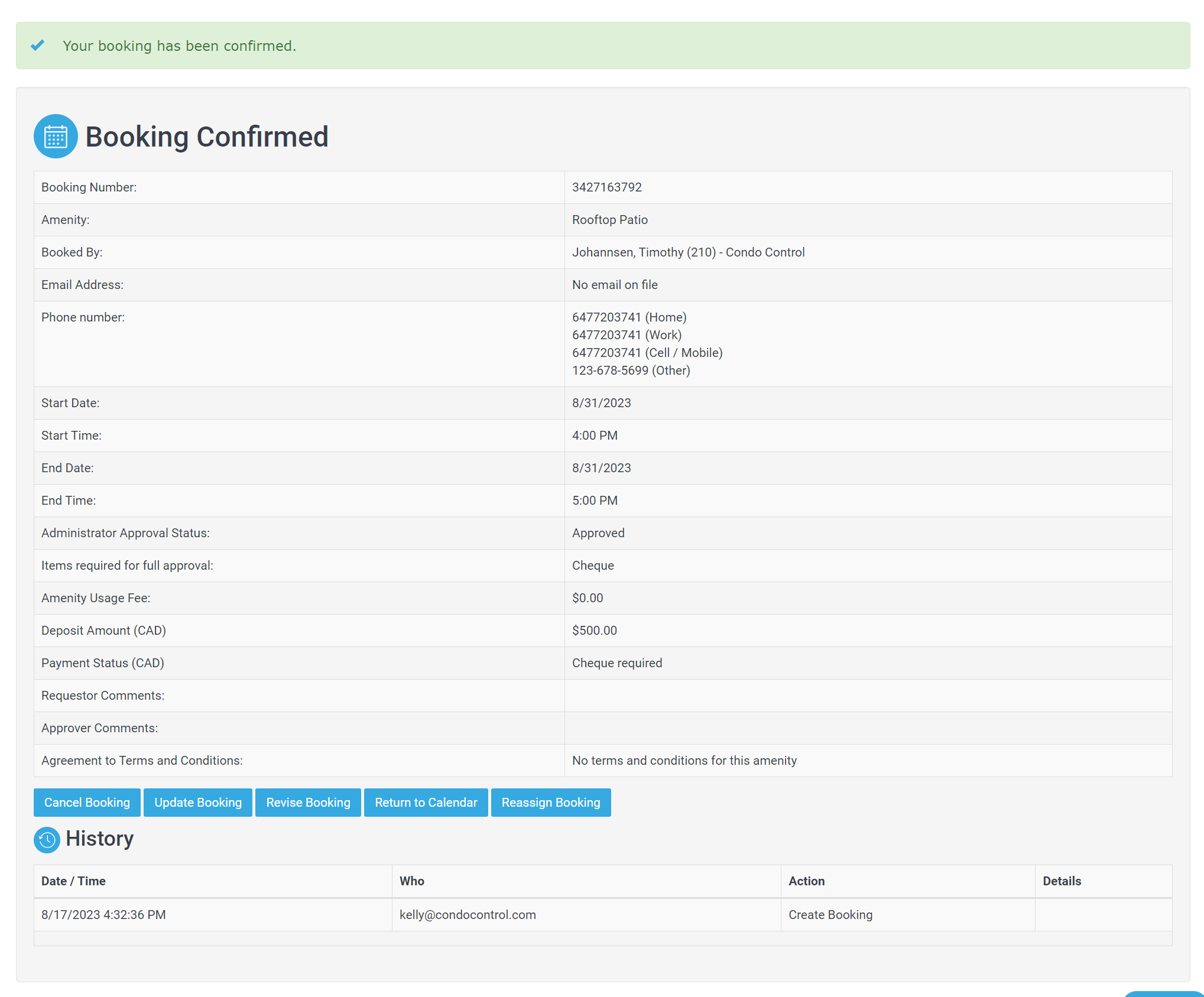This screenshot has height=997, width=1204.
Task: Click the green booking confirmed banner
Action: [x=602, y=46]
